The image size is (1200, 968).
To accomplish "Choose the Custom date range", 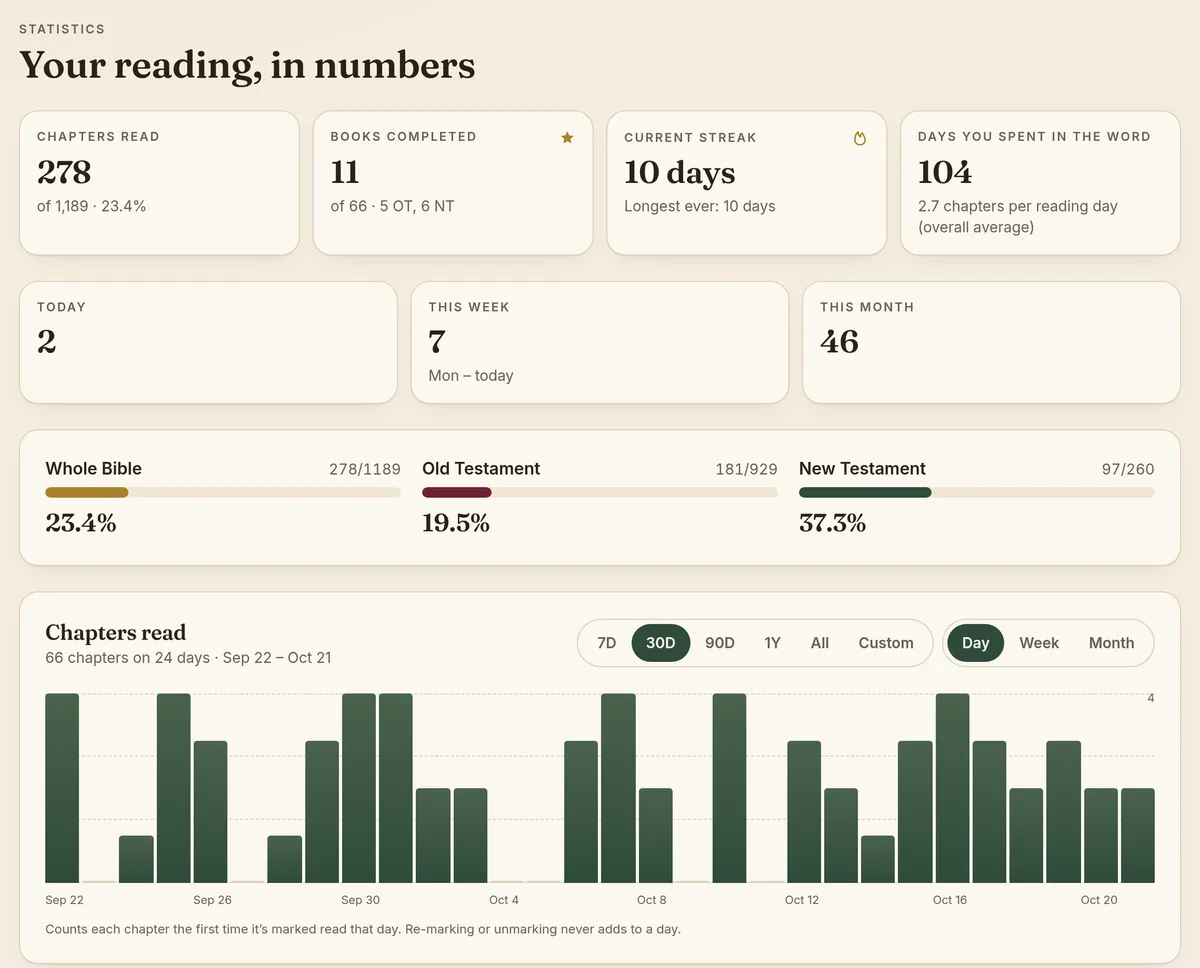I will pos(886,643).
